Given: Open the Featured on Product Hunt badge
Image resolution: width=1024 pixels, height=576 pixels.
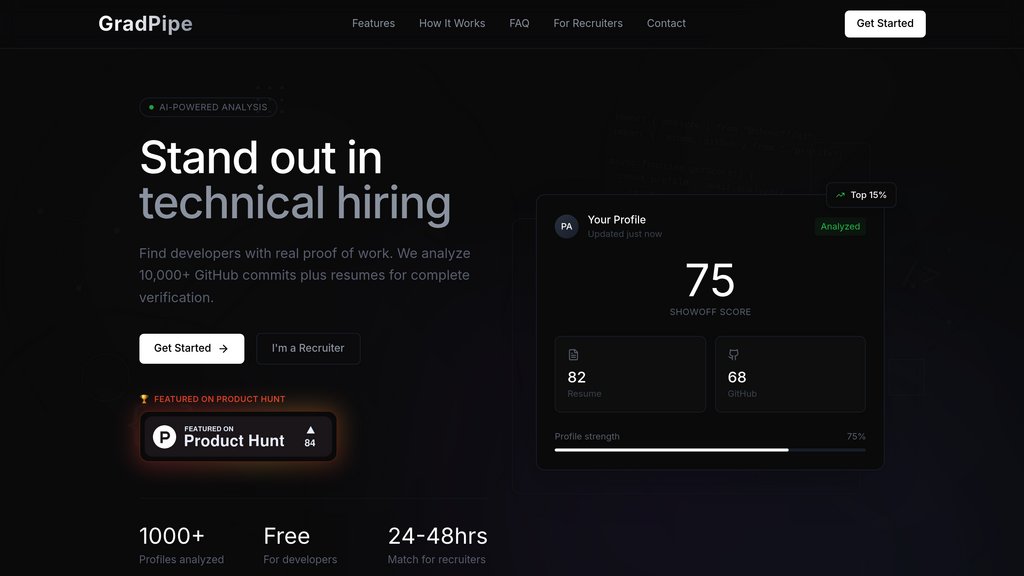Looking at the screenshot, I should pos(238,436).
